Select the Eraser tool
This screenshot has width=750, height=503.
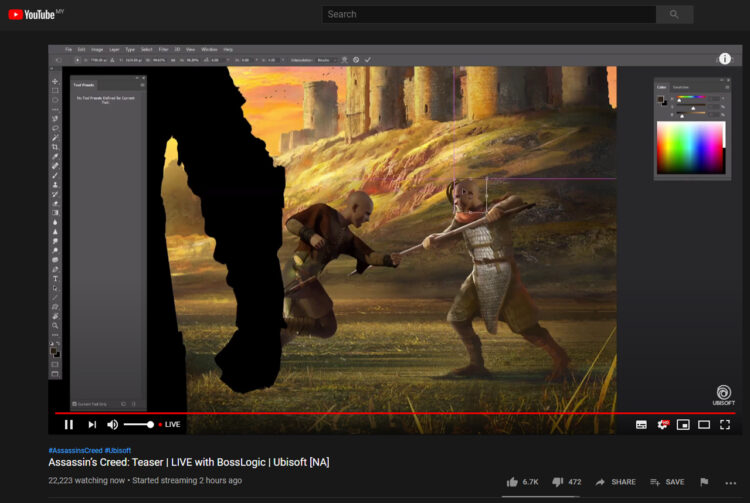point(55,203)
